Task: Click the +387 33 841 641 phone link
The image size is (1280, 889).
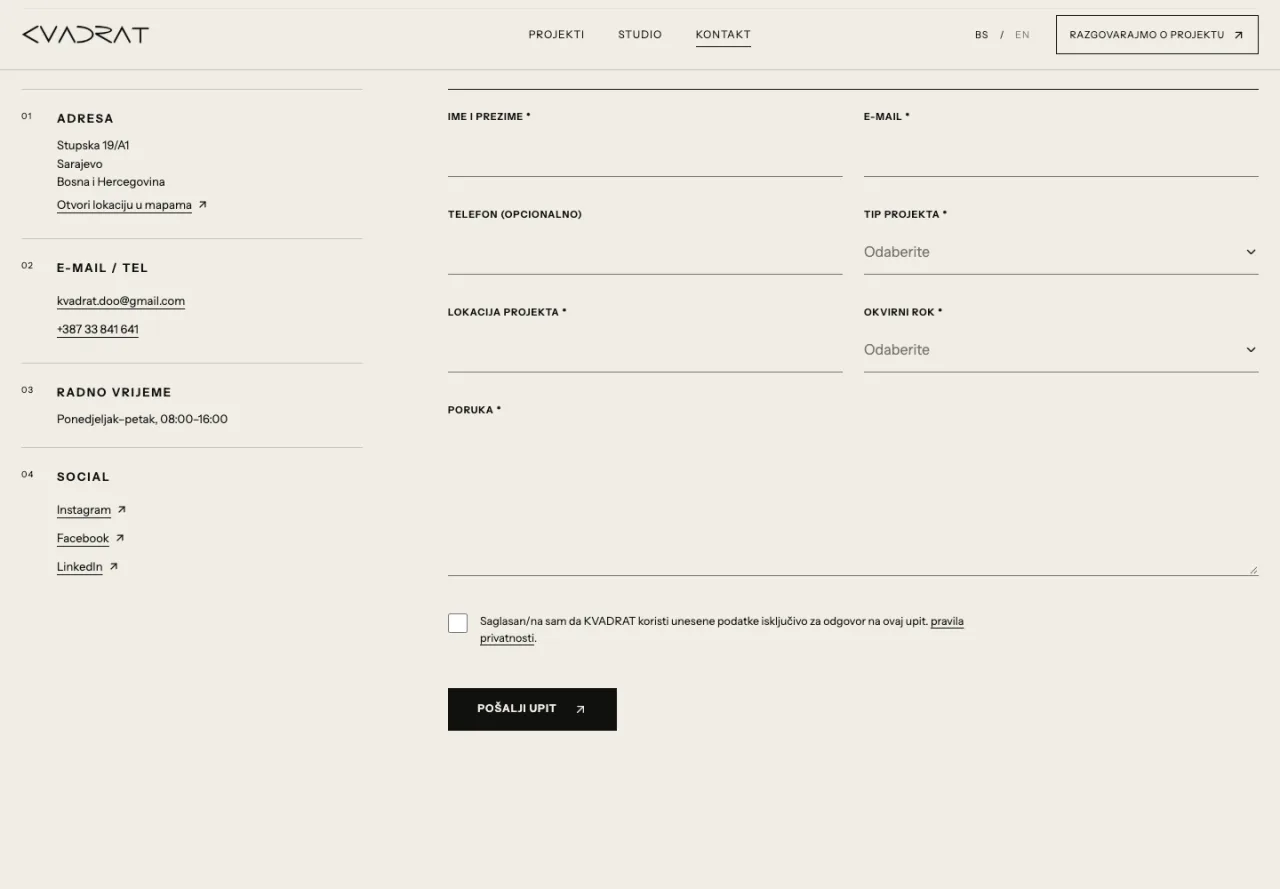Action: pos(98,329)
